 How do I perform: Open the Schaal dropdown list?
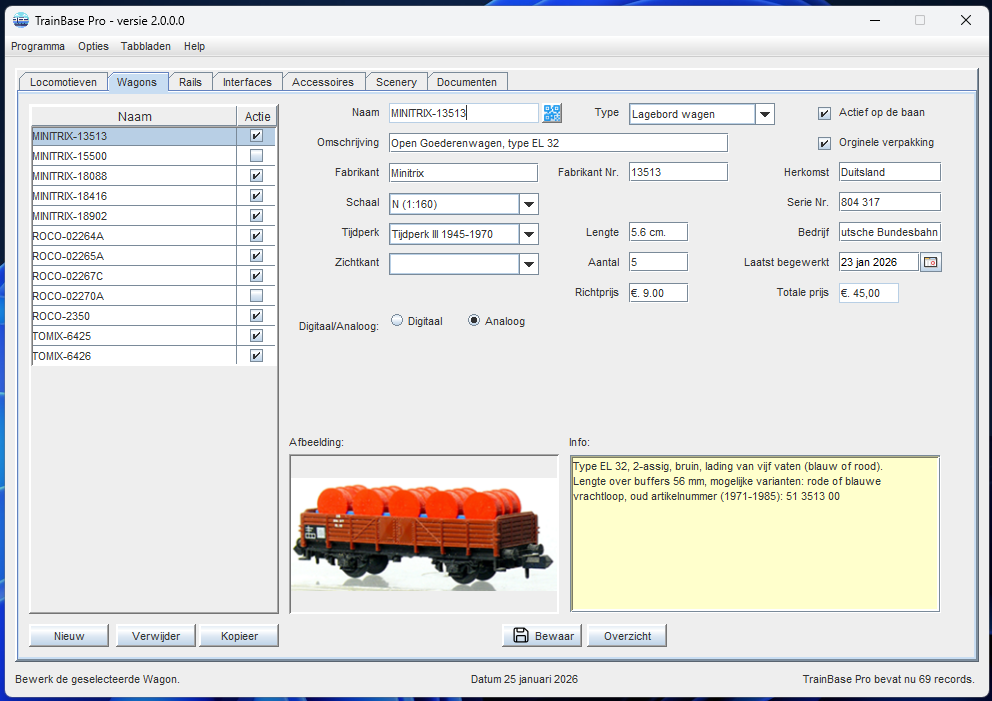pos(528,204)
